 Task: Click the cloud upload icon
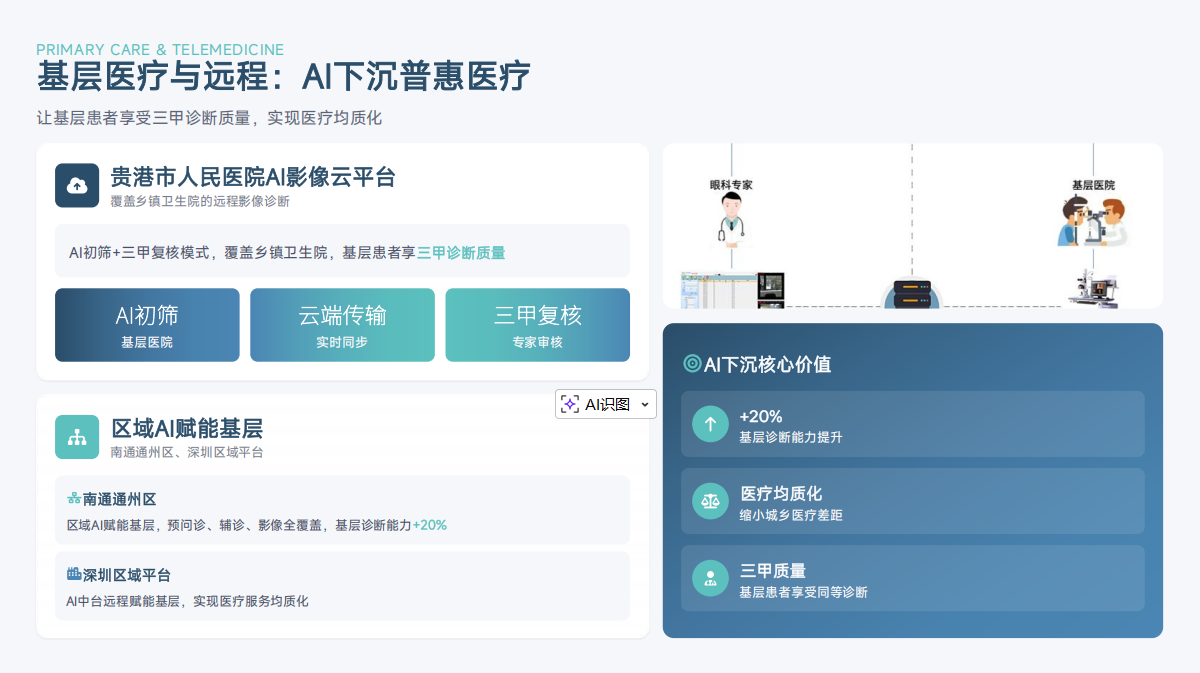77,185
